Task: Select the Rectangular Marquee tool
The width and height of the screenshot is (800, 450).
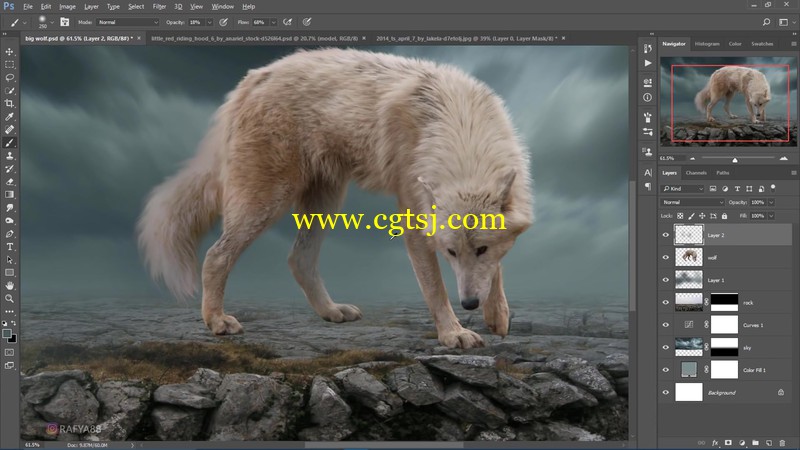Action: click(x=10, y=65)
